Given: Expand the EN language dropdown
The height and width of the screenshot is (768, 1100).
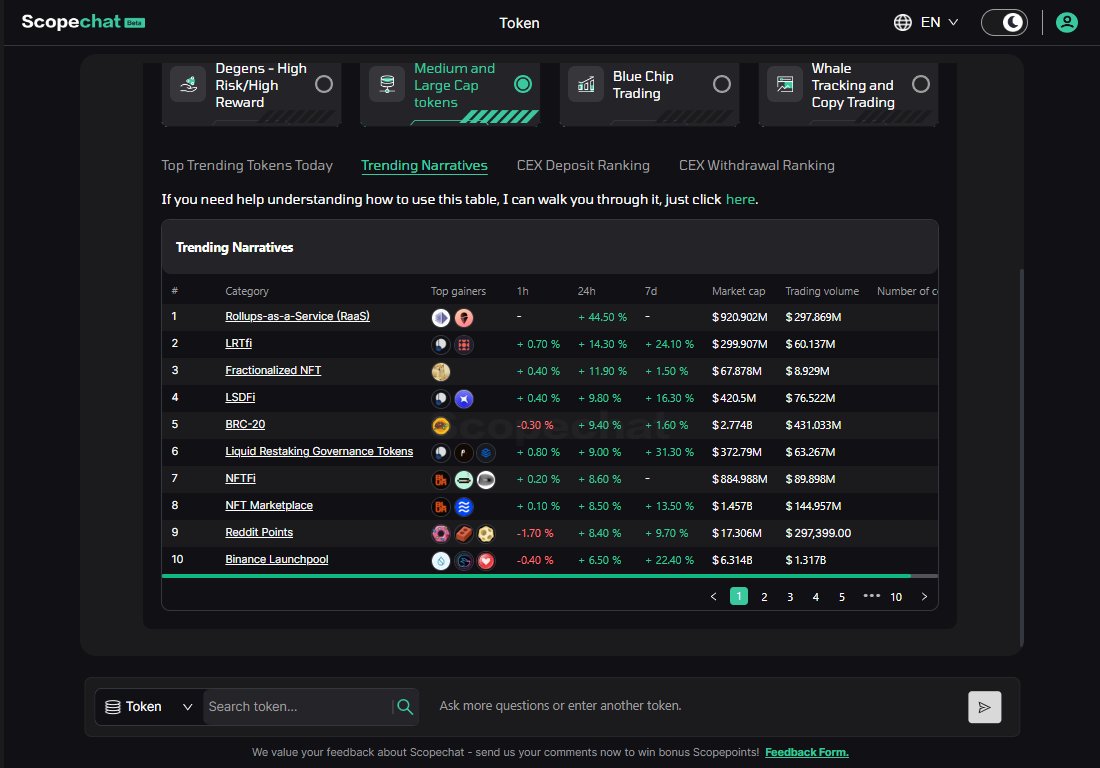Looking at the screenshot, I should tap(939, 22).
